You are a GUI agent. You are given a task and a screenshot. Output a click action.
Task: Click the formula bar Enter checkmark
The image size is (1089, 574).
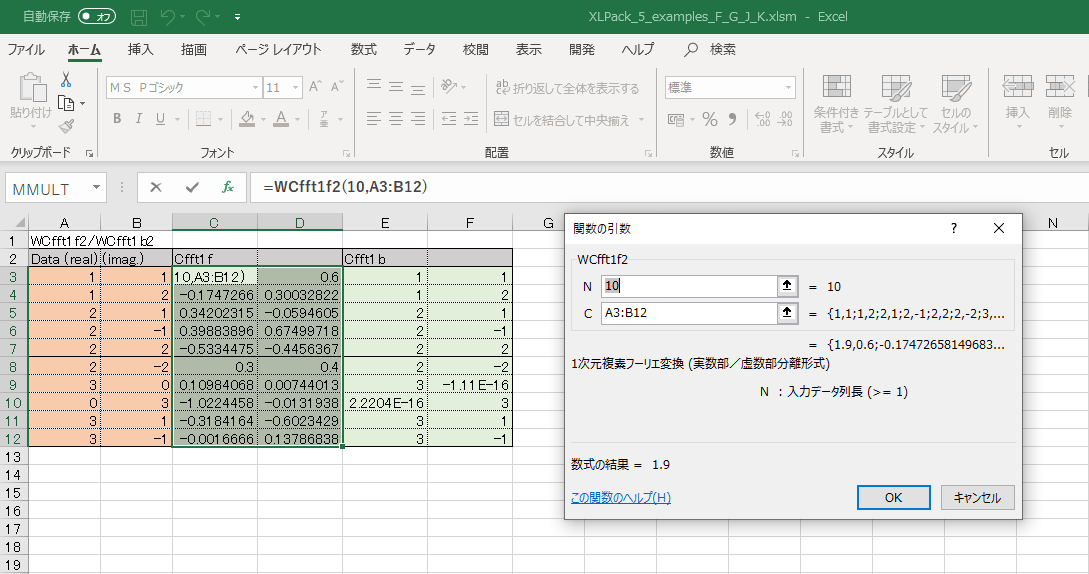pyautogui.click(x=192, y=187)
